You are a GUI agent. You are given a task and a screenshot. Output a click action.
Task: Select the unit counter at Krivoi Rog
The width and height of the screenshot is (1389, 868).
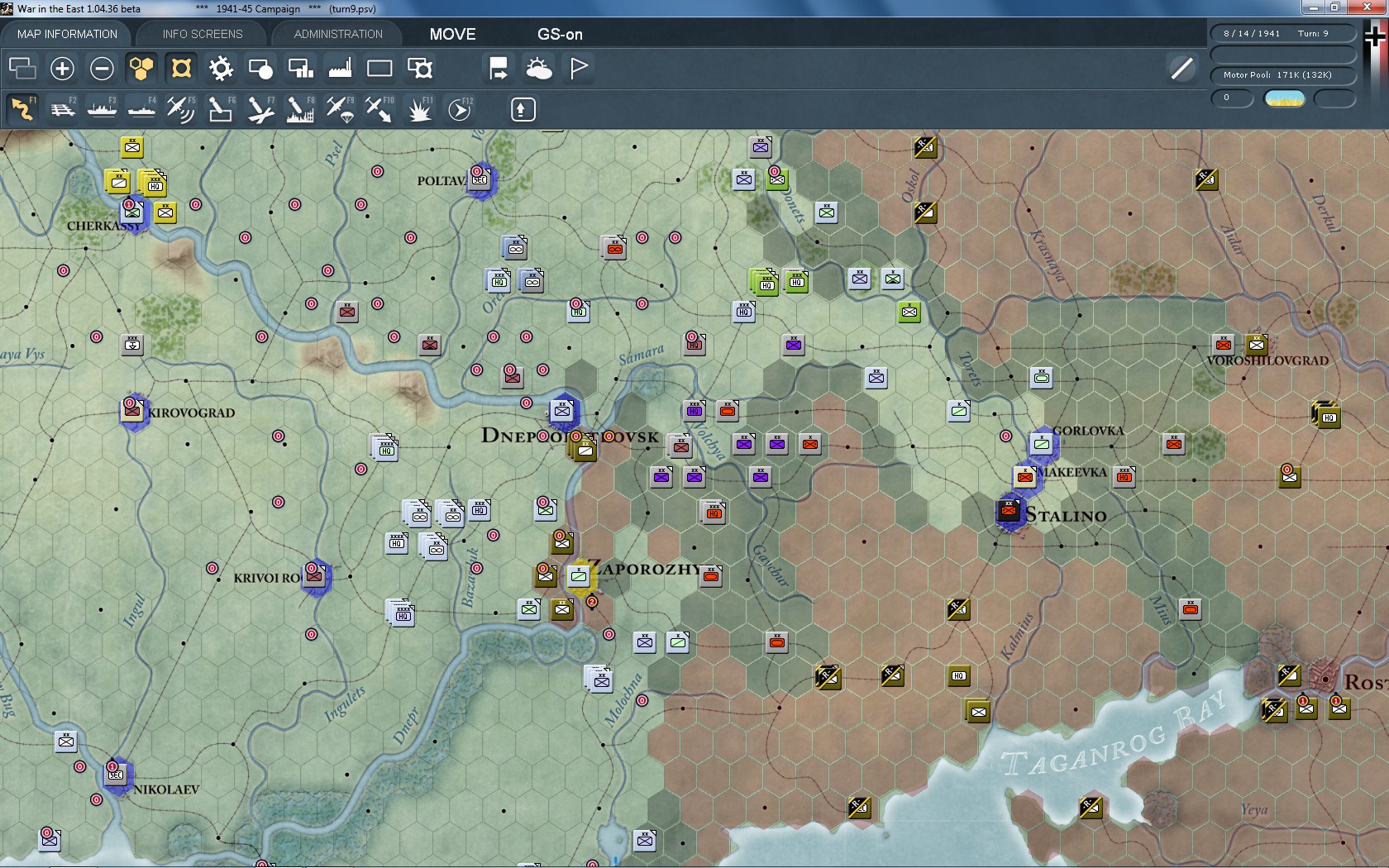(314, 576)
